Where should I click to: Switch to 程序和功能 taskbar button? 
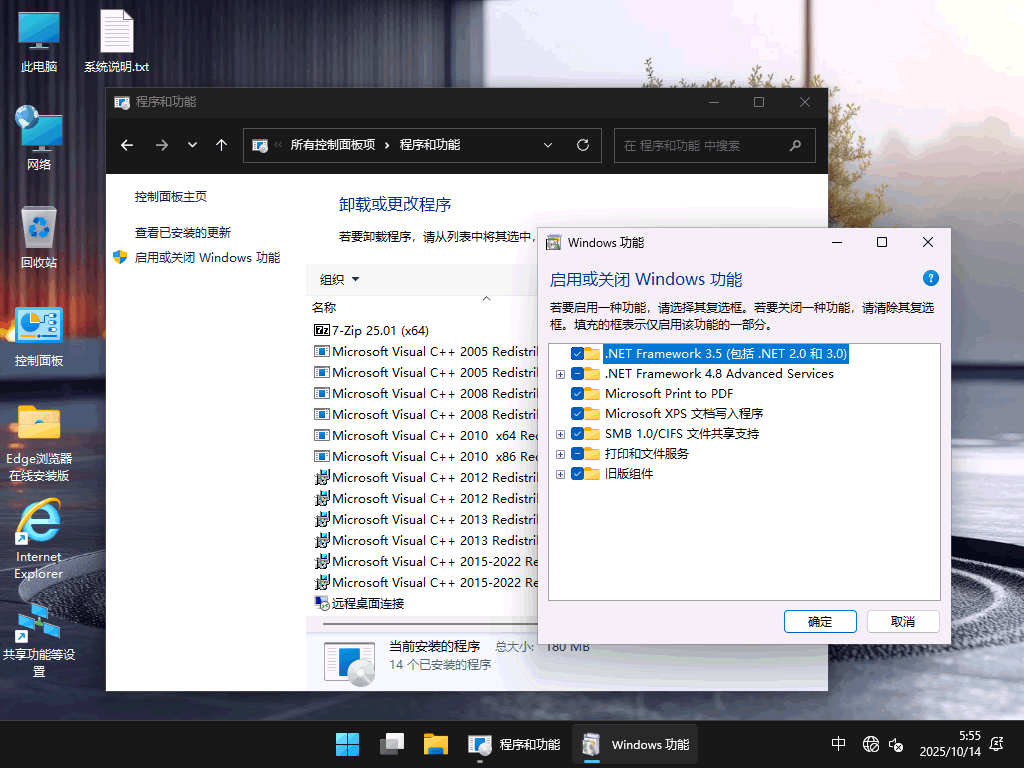(x=514, y=744)
